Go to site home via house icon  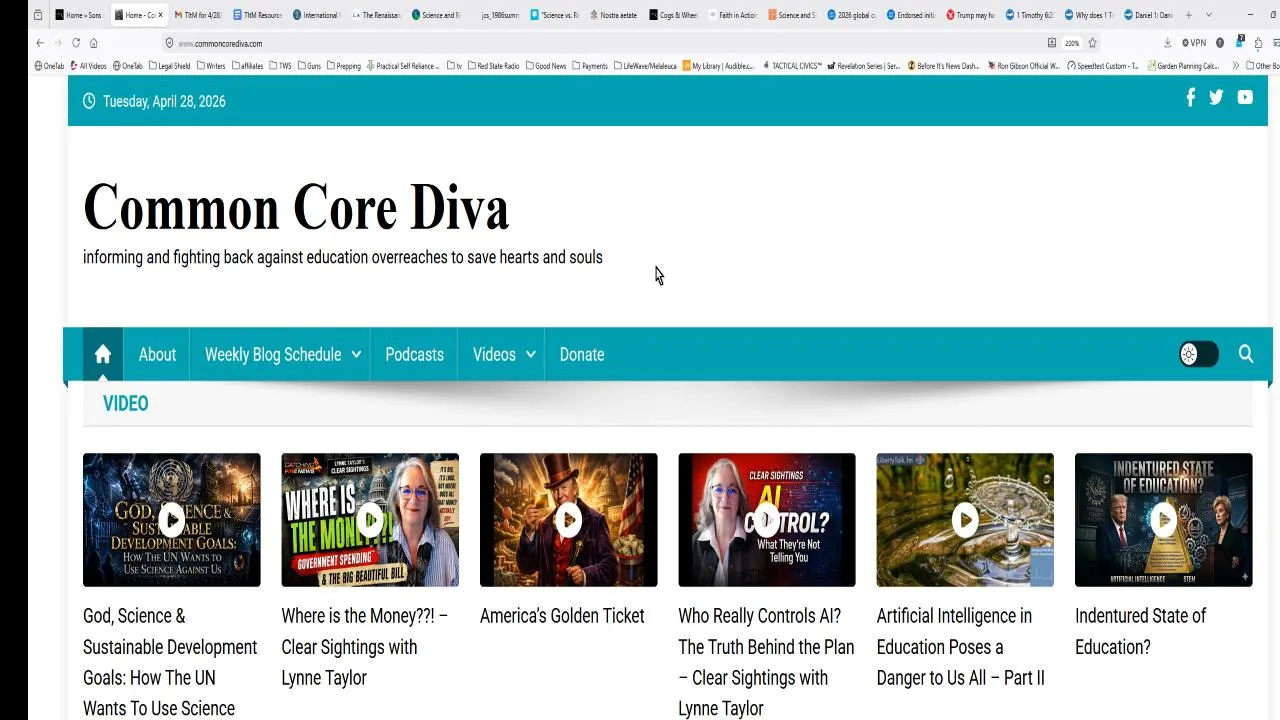pyautogui.click(x=102, y=354)
